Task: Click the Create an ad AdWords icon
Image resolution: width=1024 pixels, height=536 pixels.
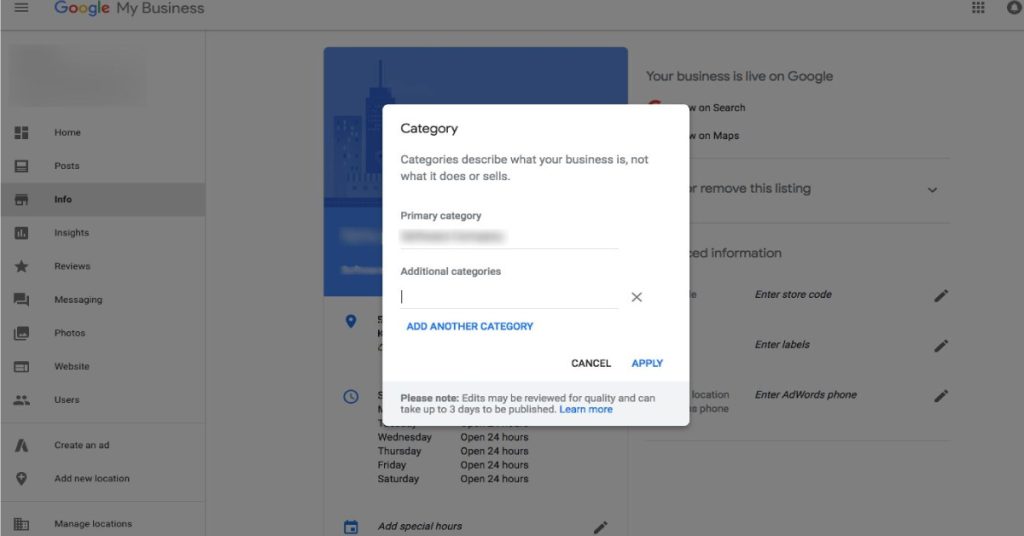Action: click(22, 445)
